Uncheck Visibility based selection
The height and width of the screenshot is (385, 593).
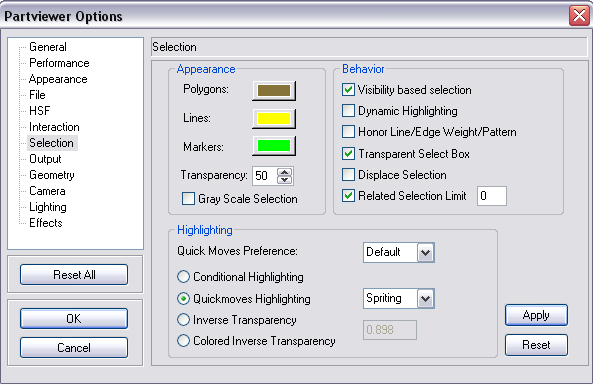pos(348,90)
